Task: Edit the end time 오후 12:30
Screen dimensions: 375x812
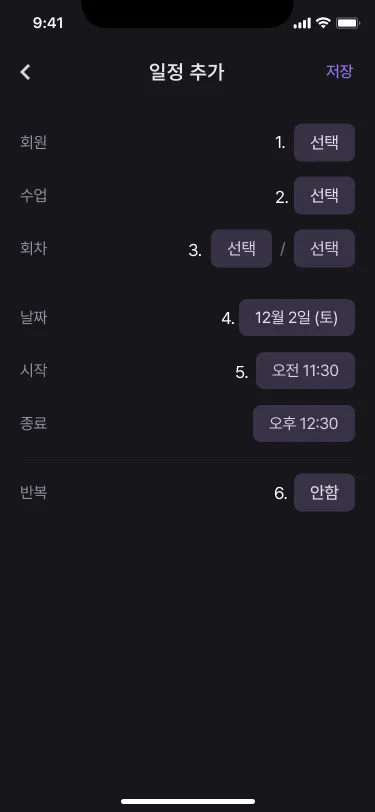Action: (304, 424)
